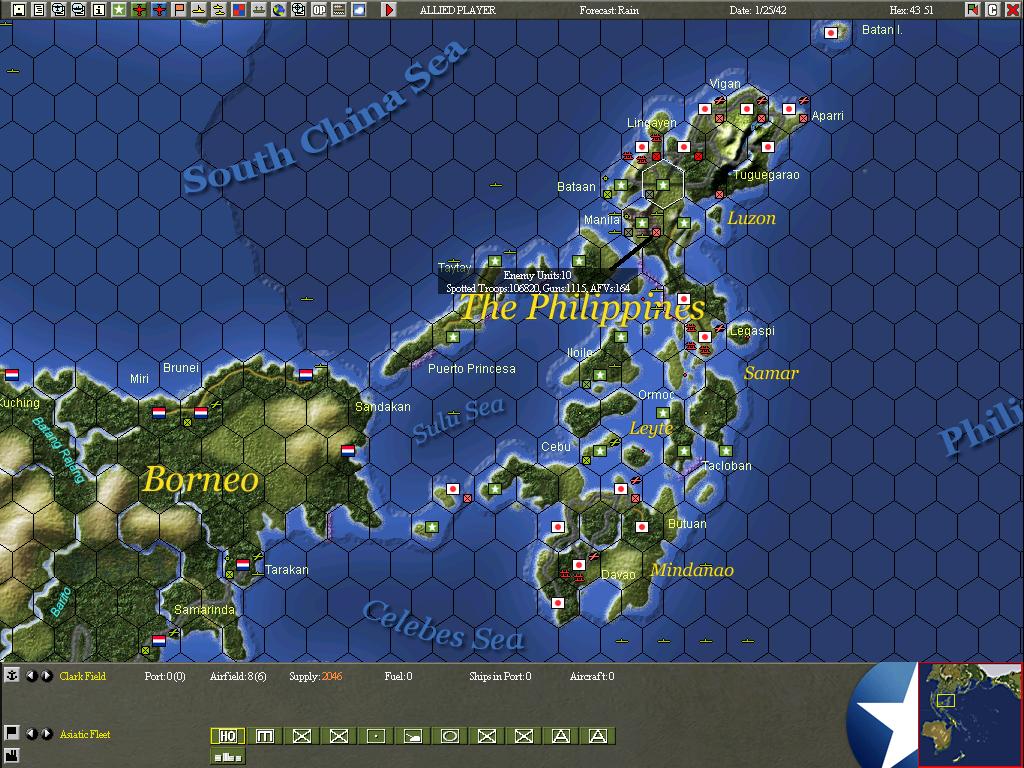This screenshot has width=1024, height=768.
Task: Click the Japanese flag north of Davao
Action: 579,565
